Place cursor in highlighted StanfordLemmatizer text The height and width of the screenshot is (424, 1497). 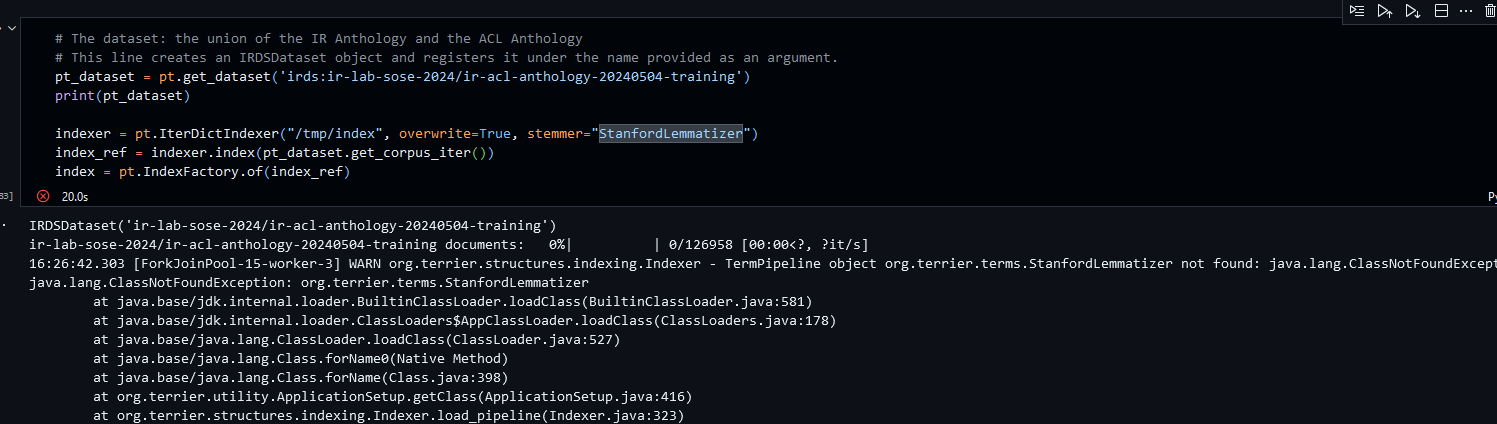tap(671, 134)
